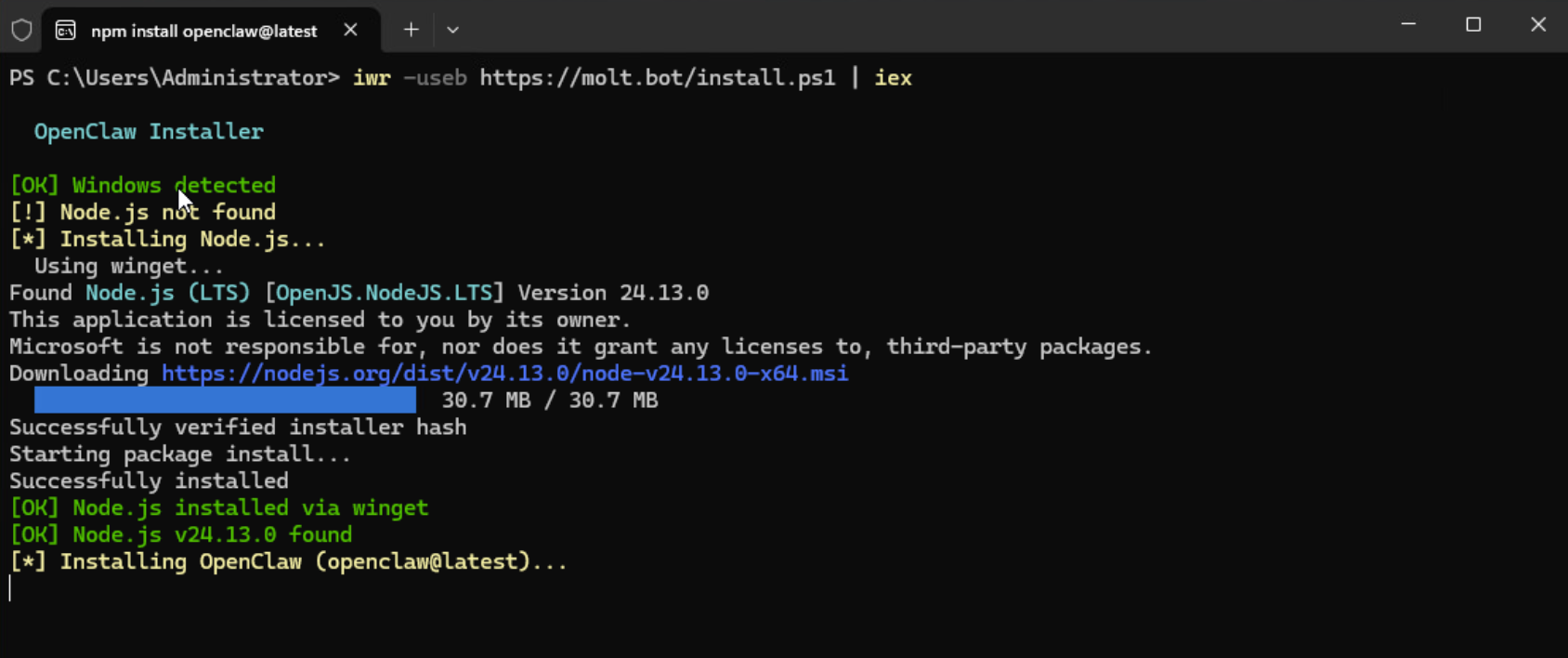Screen dimensions: 1568x658
Task: Click the iex command at end of prompt
Action: coord(893,78)
